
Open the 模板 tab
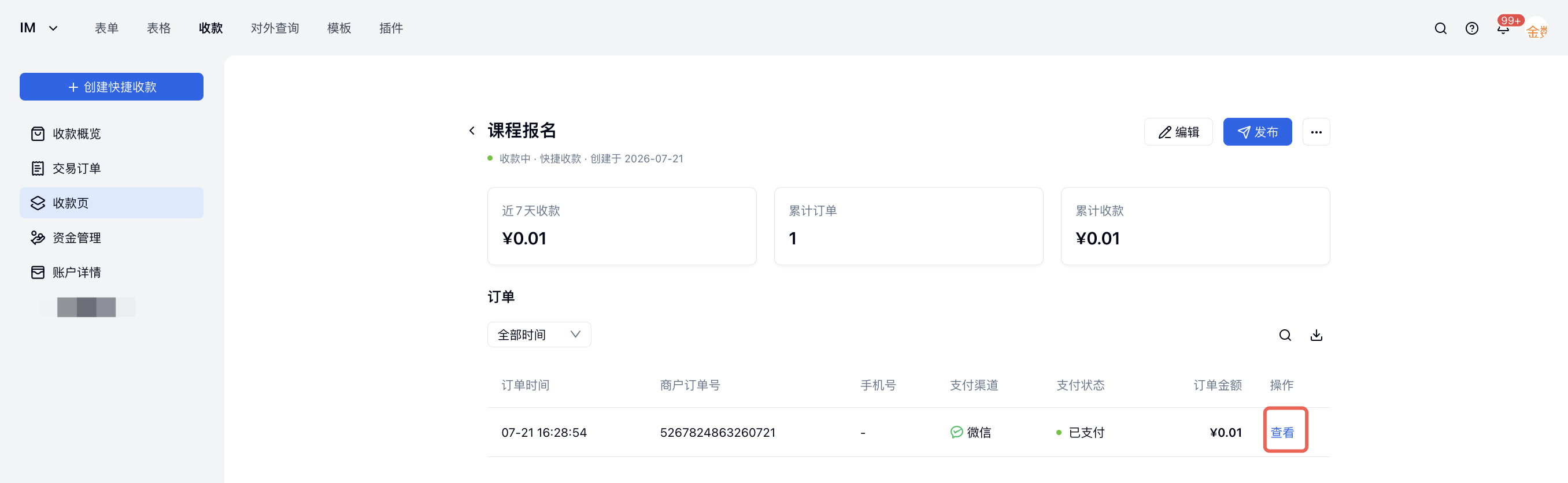point(339,28)
